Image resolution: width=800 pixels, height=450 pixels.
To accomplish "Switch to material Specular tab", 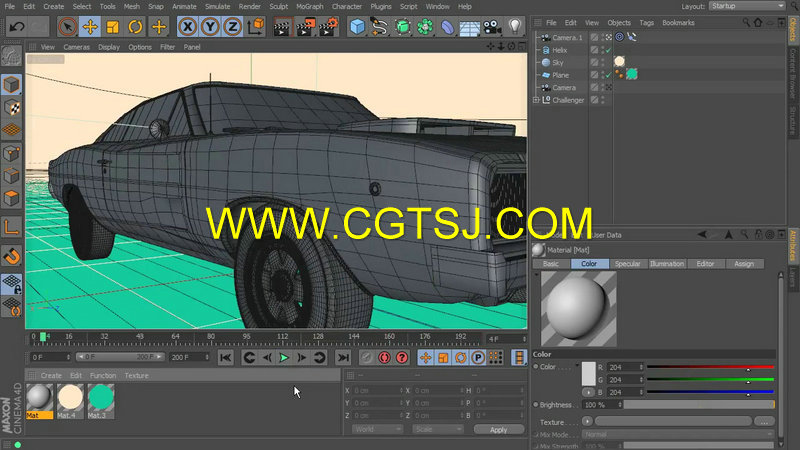I will [628, 264].
